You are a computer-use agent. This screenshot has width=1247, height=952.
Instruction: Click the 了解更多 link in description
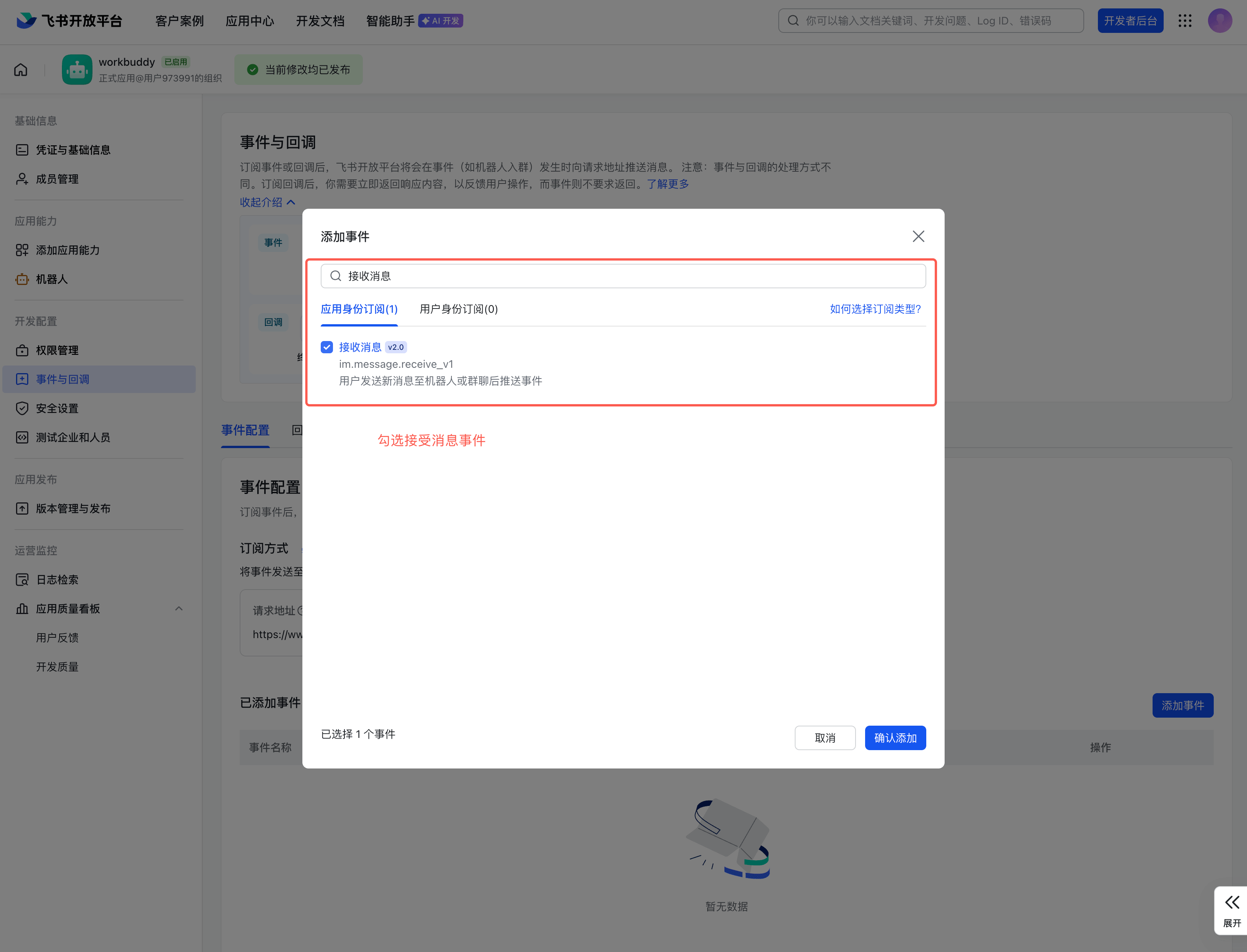[x=667, y=184]
